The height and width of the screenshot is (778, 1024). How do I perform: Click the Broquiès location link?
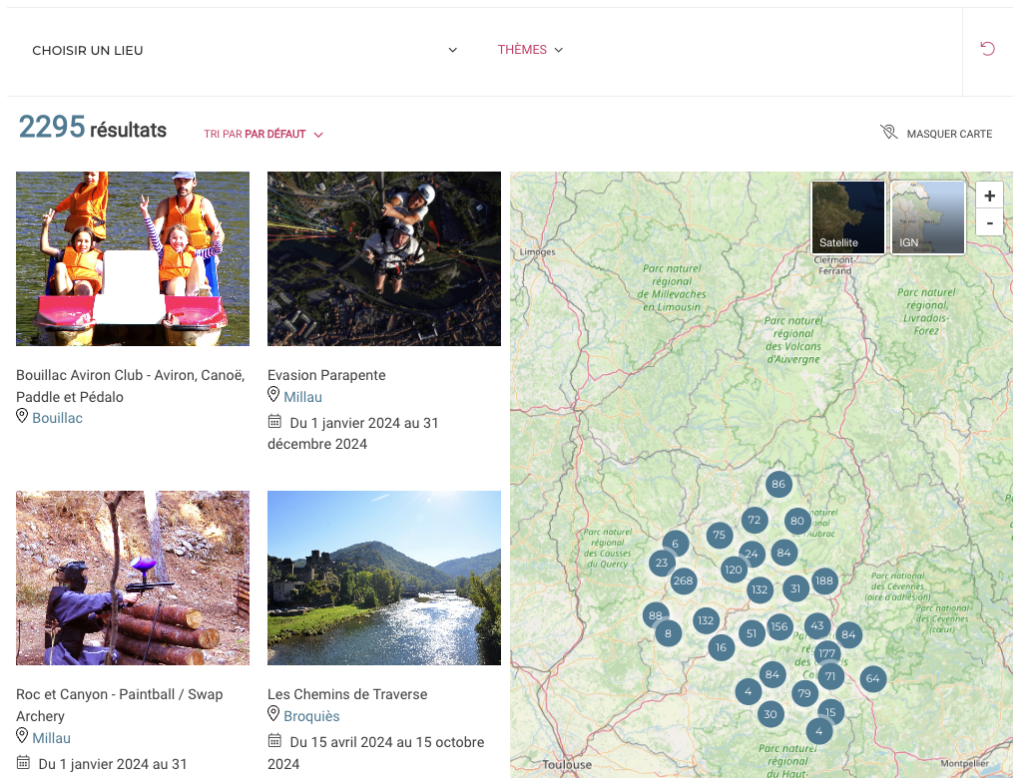pyautogui.click(x=311, y=716)
